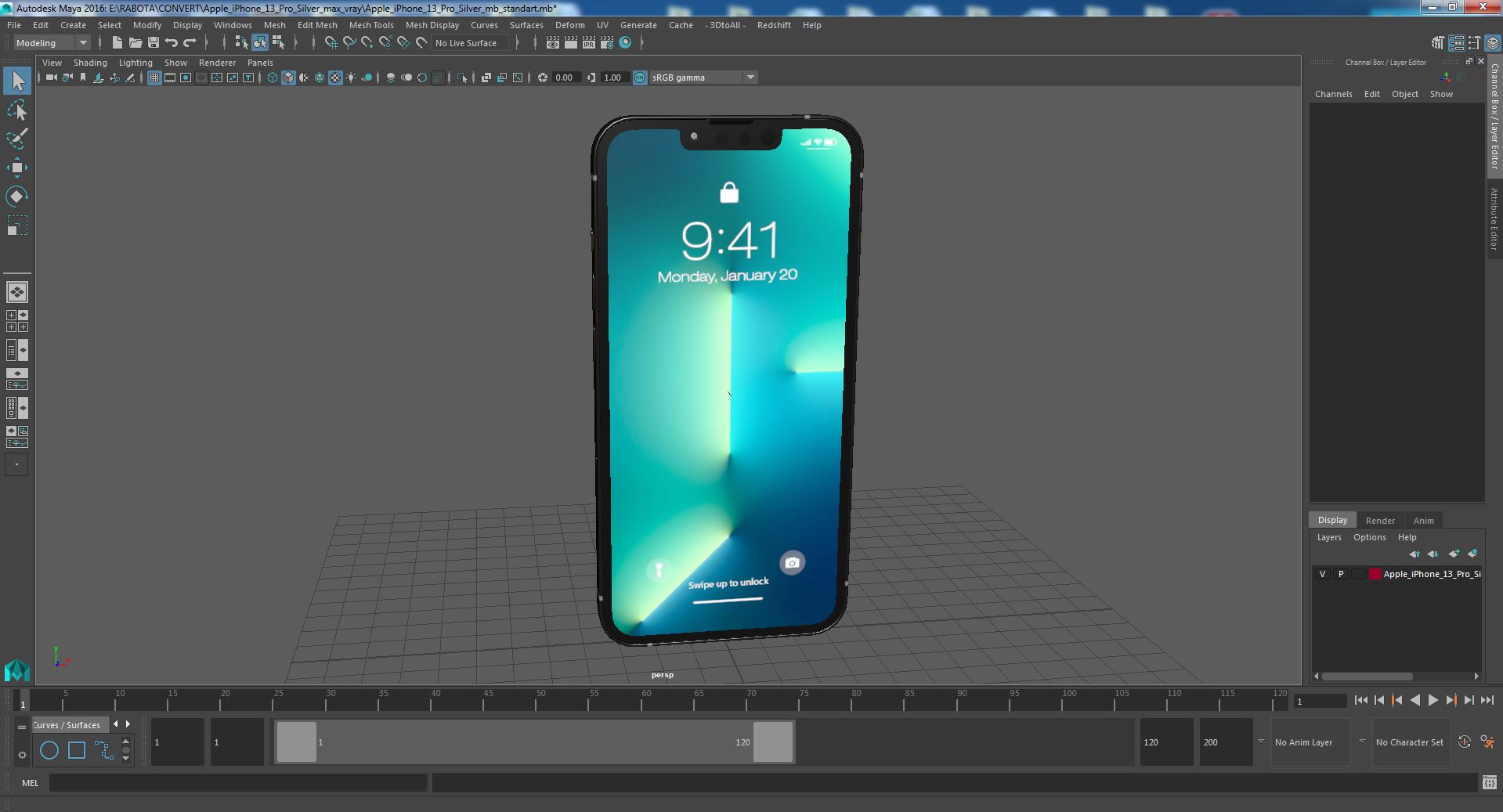This screenshot has height=812, width=1503.
Task: Open the viewport Renderer menu
Action: (217, 63)
